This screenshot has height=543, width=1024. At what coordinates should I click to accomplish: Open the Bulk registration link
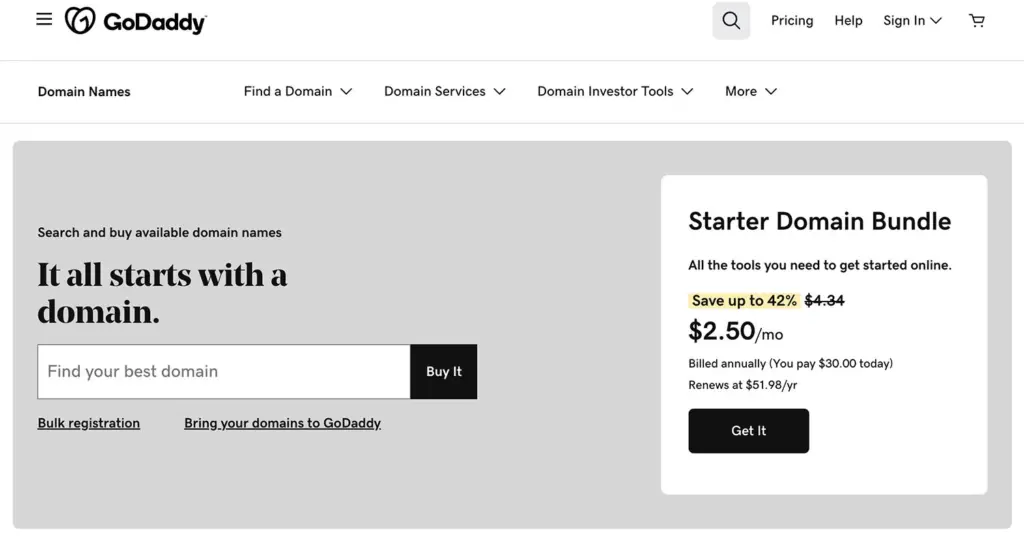coord(89,423)
